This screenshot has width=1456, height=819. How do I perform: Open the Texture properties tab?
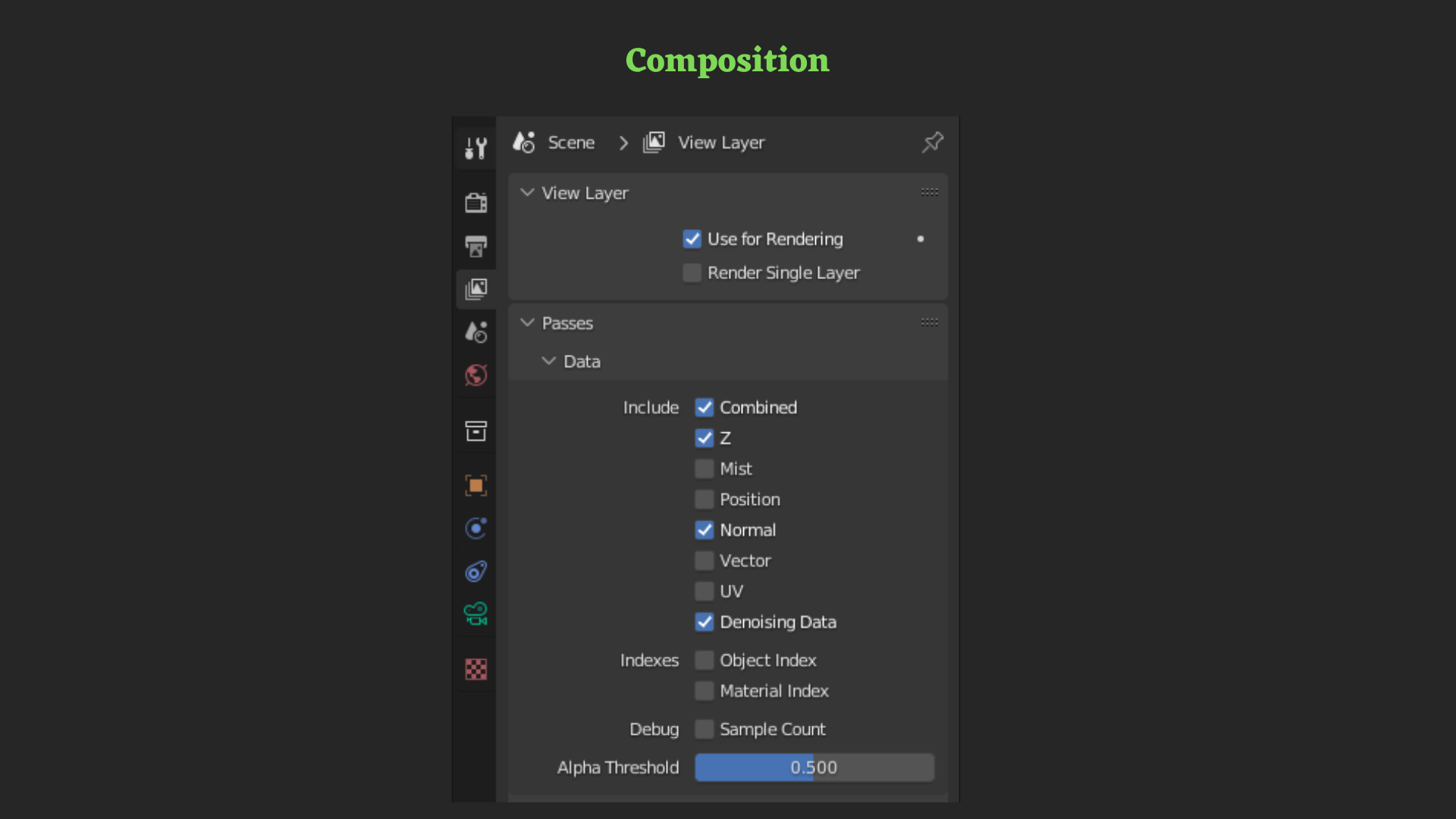coord(475,669)
